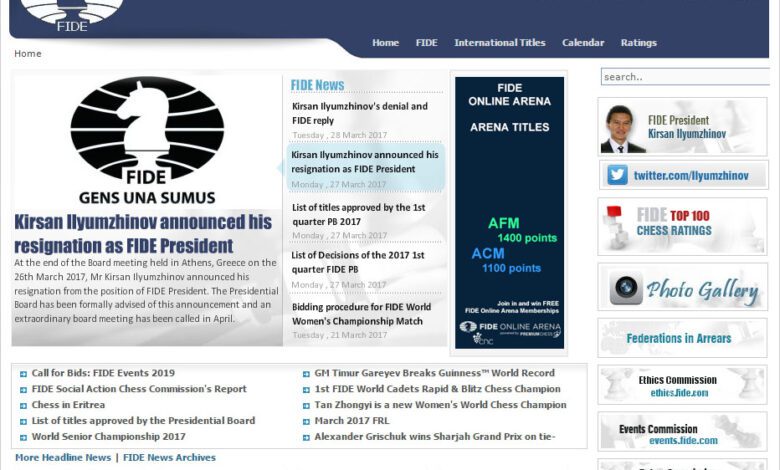Open the FIDE menu item
780x470 pixels.
click(426, 43)
